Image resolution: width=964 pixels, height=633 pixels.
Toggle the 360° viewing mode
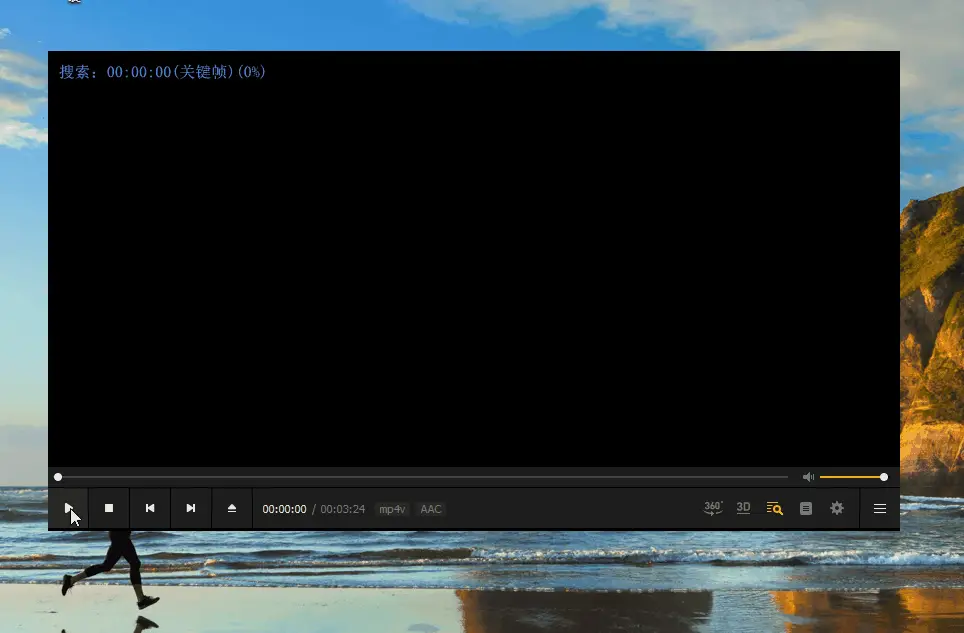tap(712, 508)
